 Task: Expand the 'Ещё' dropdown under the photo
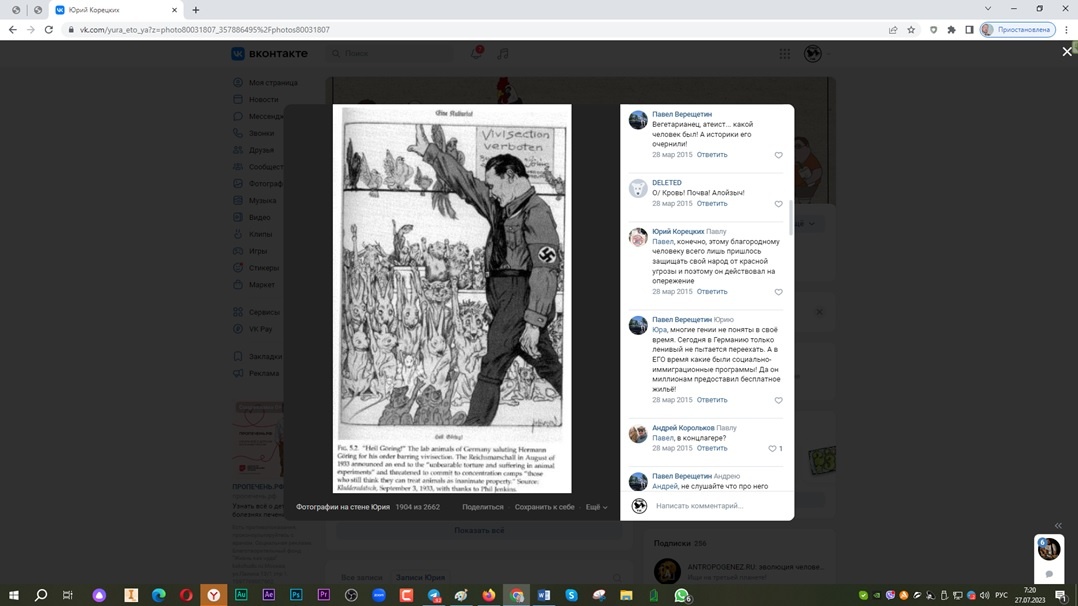[596, 507]
